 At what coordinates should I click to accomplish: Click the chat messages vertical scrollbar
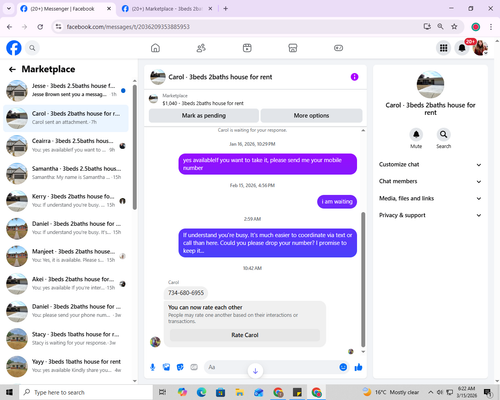[363, 279]
